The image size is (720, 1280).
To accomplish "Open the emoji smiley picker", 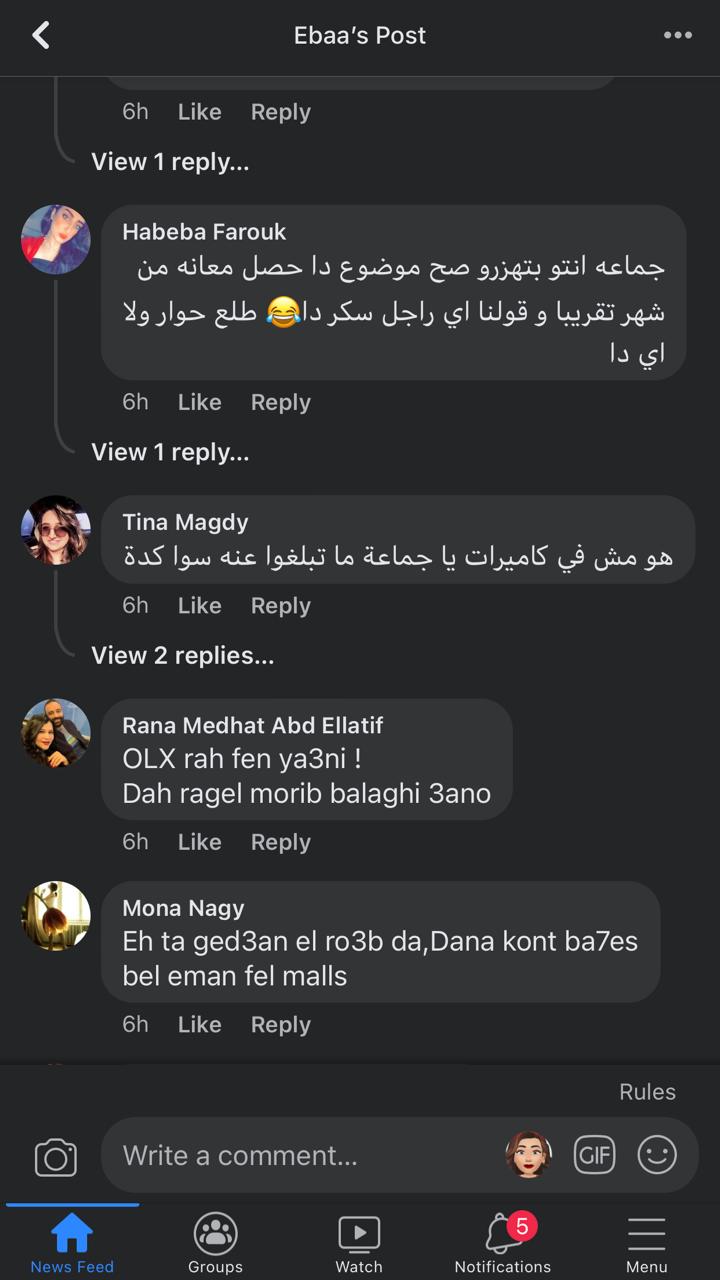I will tap(657, 1155).
